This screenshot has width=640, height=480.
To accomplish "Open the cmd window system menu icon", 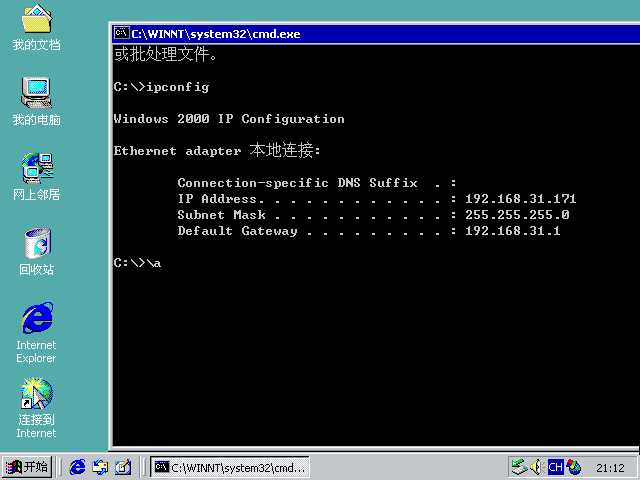I will pyautogui.click(x=122, y=33).
